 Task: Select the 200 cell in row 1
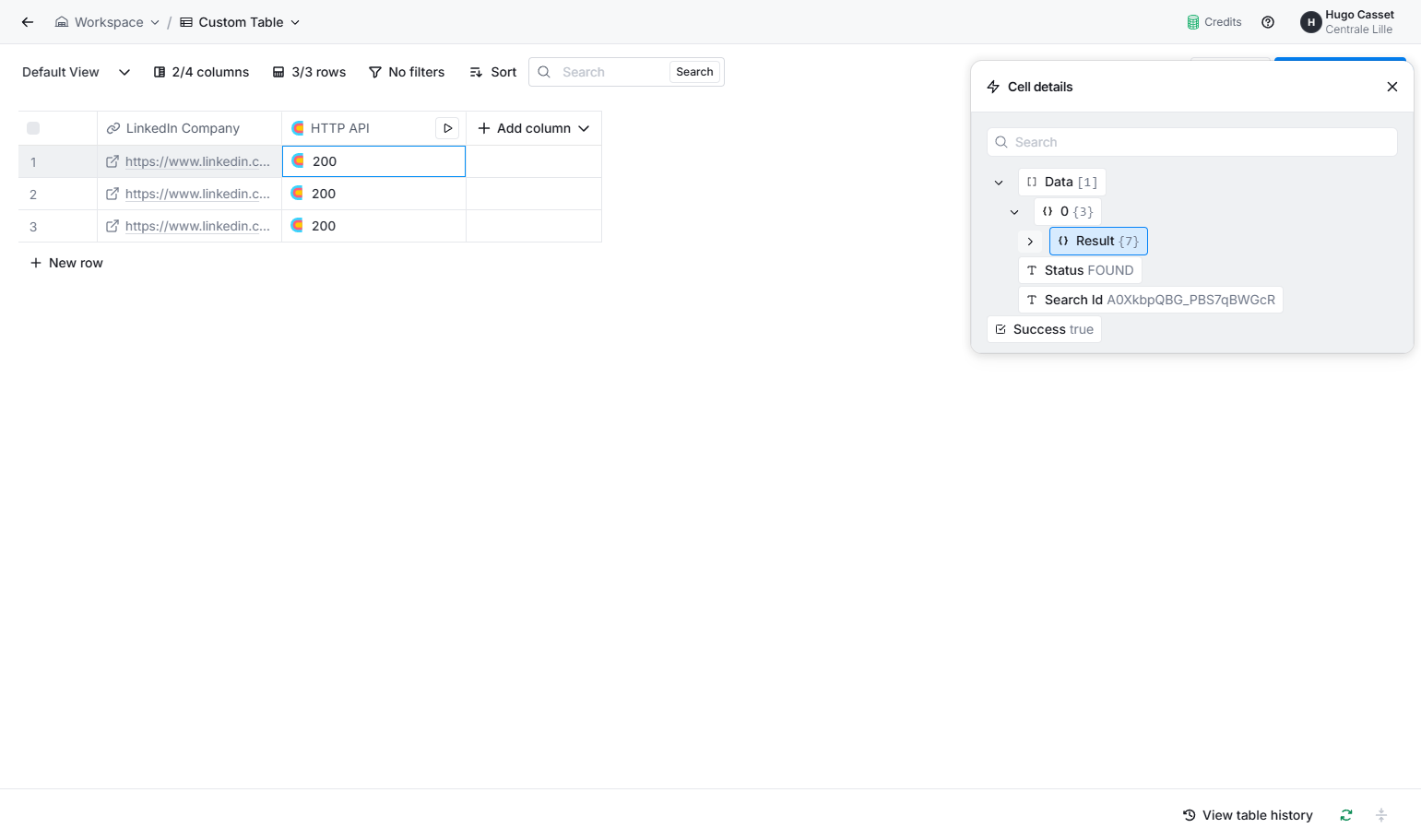pyautogui.click(x=373, y=161)
